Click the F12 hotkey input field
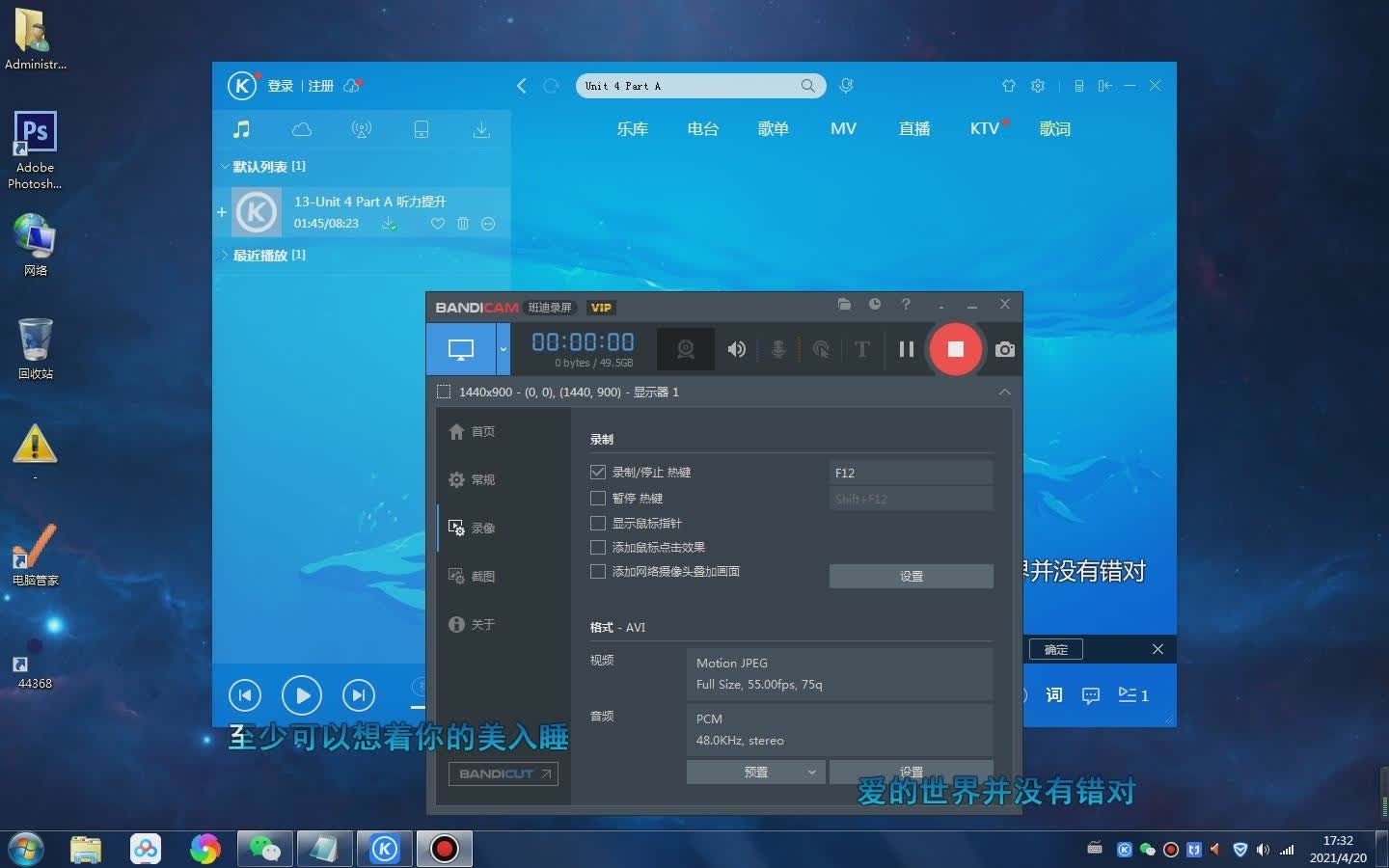 coord(911,473)
